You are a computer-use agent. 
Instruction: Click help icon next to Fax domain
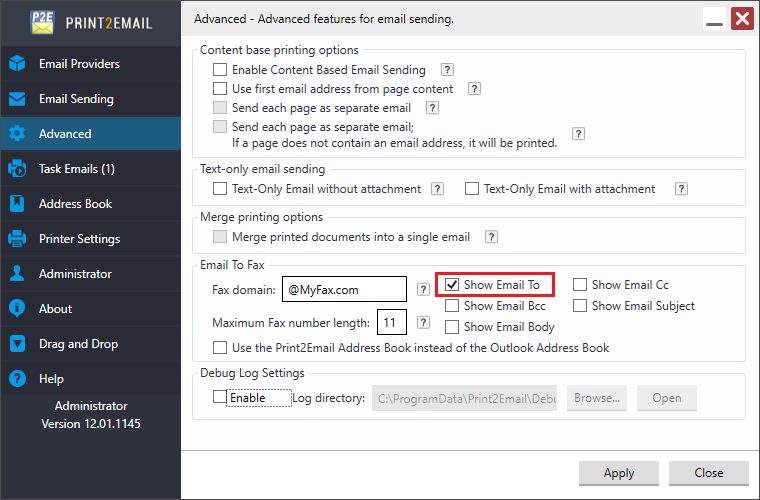[x=423, y=289]
